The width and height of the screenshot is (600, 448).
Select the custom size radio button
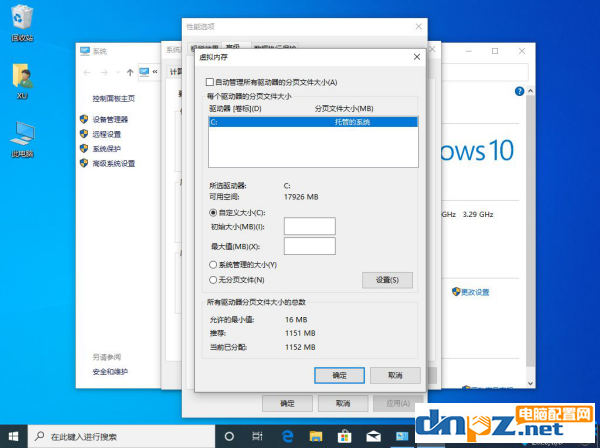click(x=213, y=212)
